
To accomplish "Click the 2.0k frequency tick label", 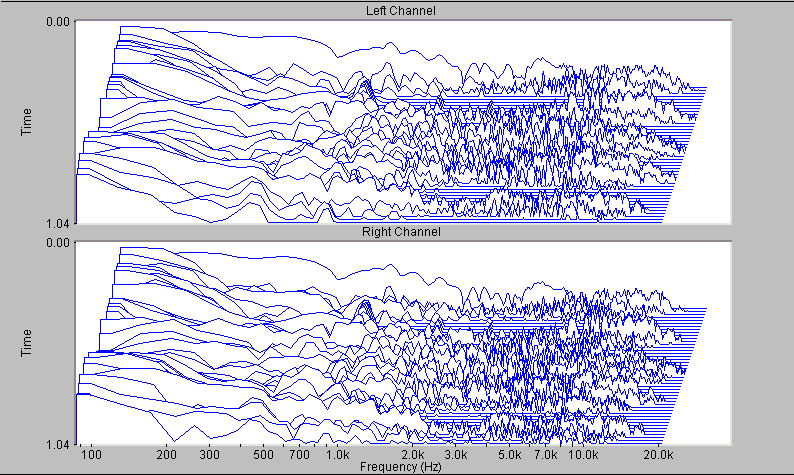I will 413,455.
